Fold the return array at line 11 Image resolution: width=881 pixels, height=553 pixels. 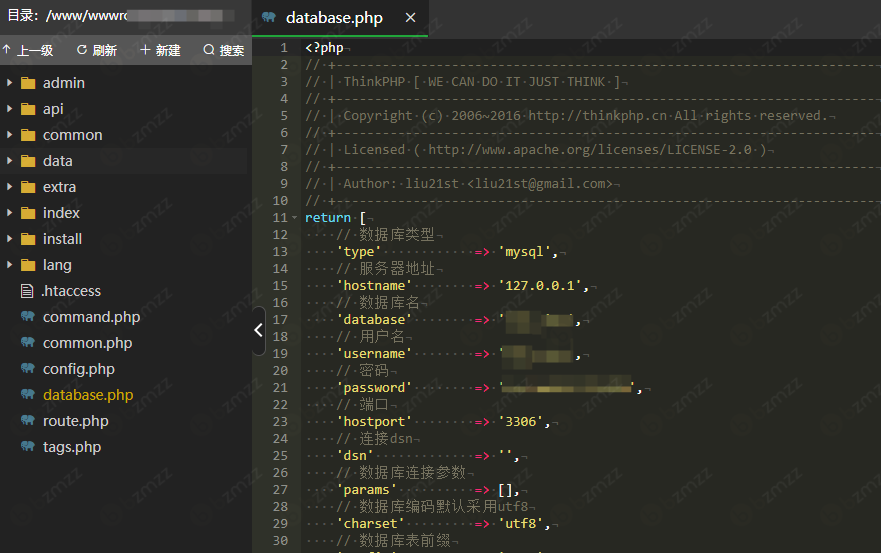[x=295, y=217]
